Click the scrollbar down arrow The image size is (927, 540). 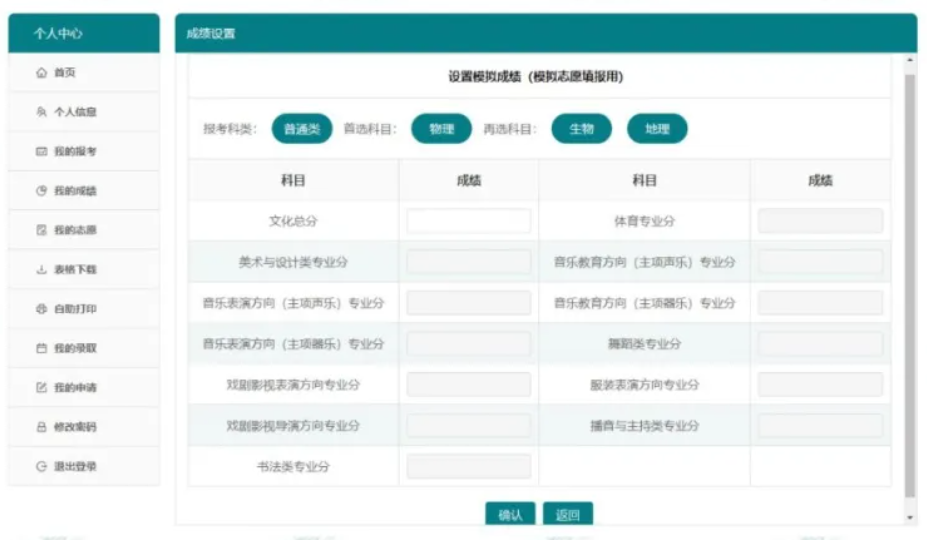click(910, 518)
